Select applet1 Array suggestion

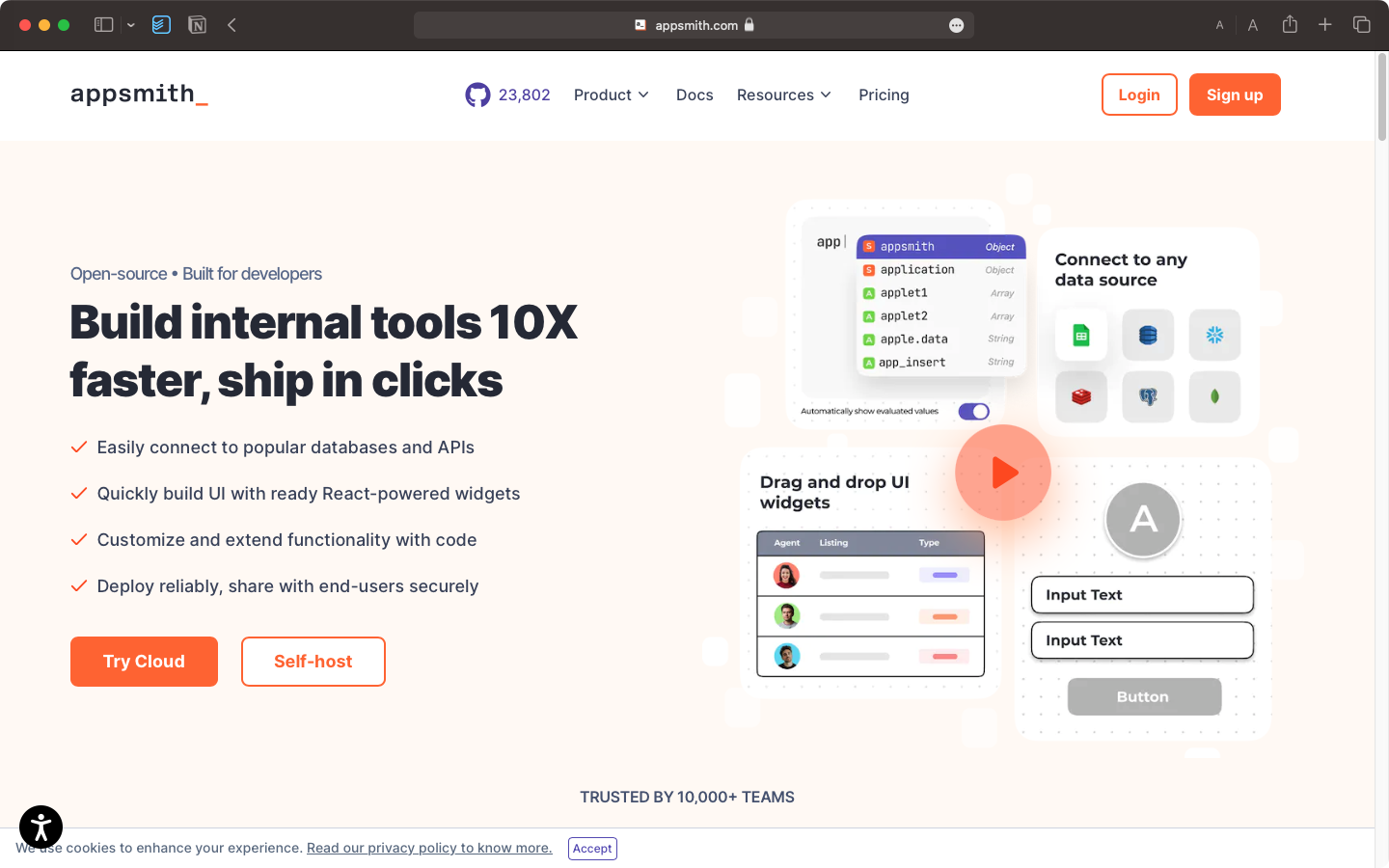(940, 293)
